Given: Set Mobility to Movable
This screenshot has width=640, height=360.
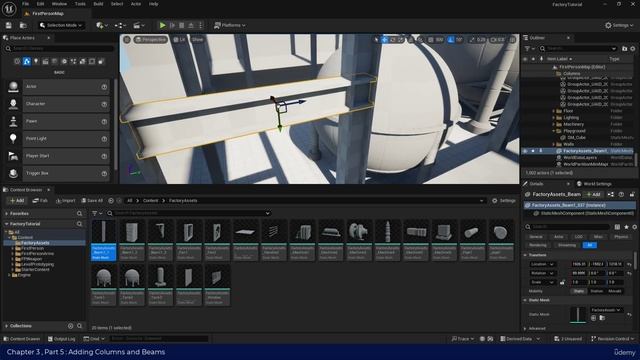Looking at the screenshot, I should coord(614,291).
